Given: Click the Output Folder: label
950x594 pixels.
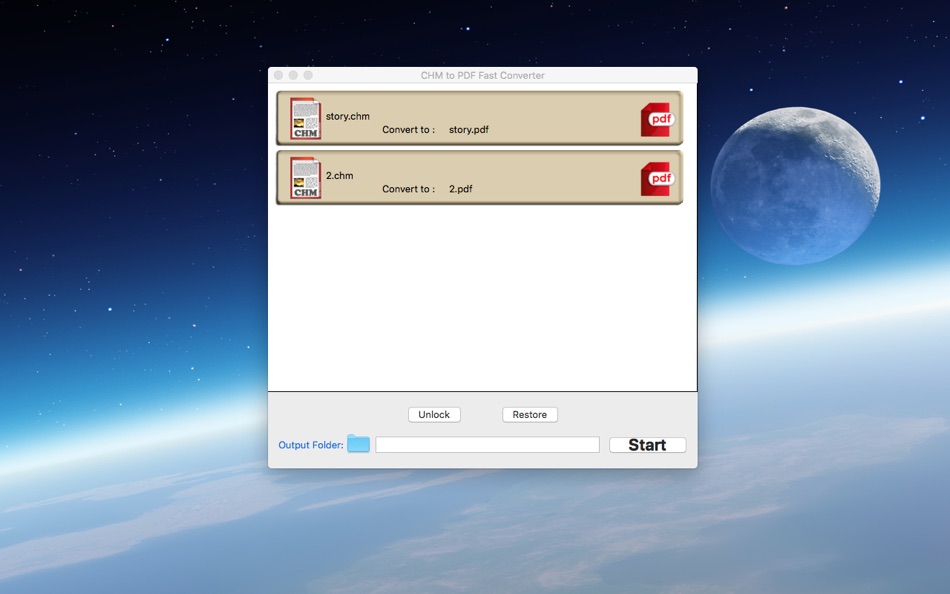Looking at the screenshot, I should [311, 445].
